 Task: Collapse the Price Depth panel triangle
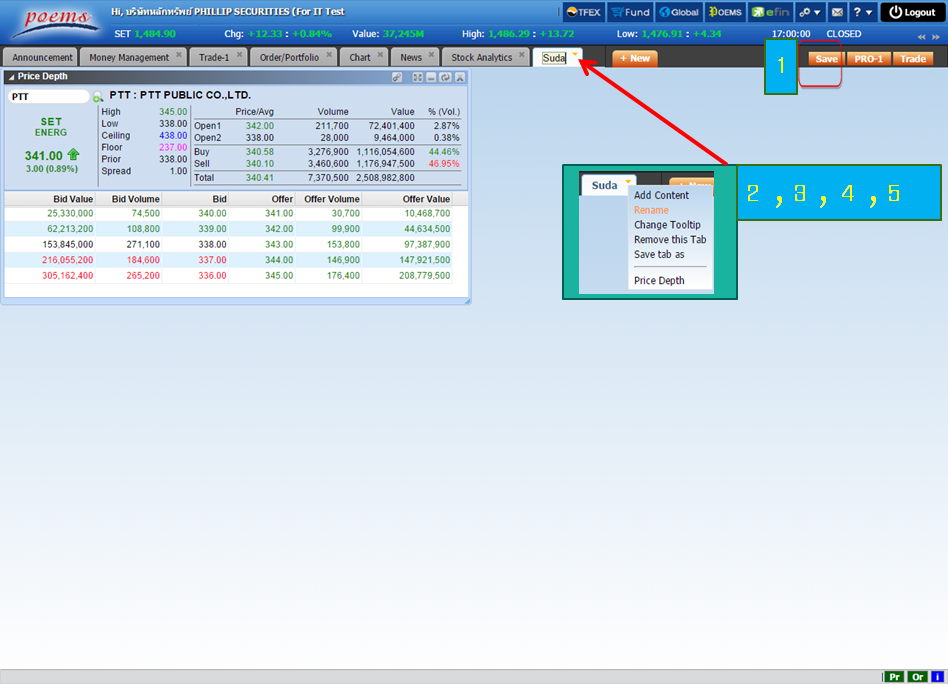[11, 77]
